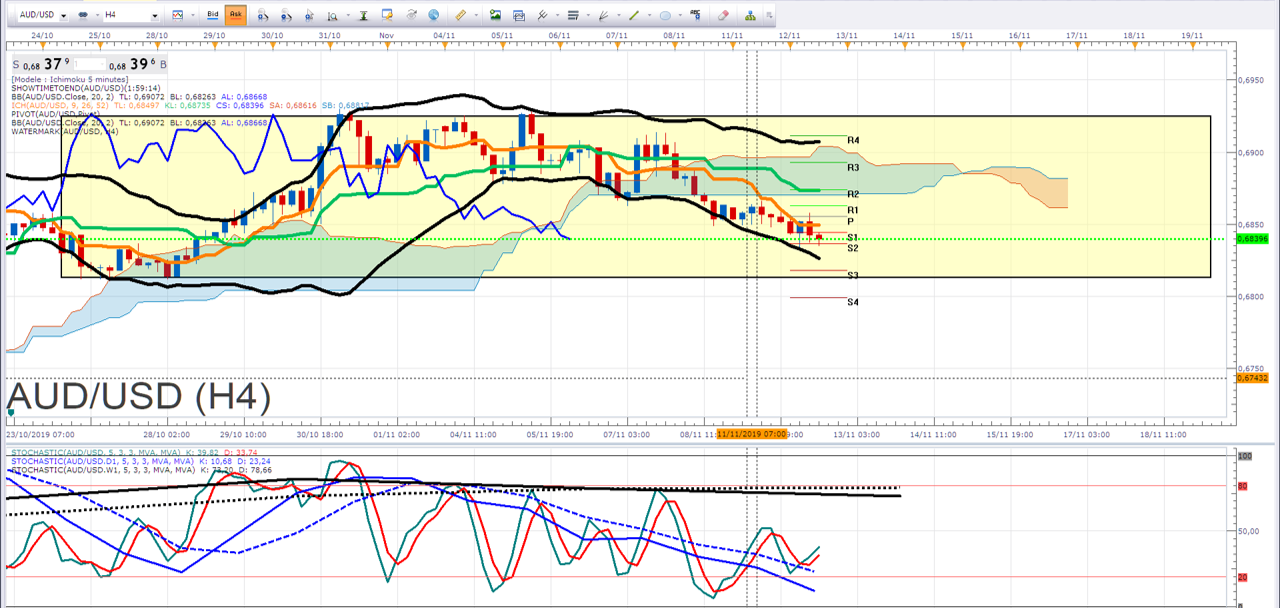
Task: Select the pitchfork drawing tool
Action: coord(543,15)
